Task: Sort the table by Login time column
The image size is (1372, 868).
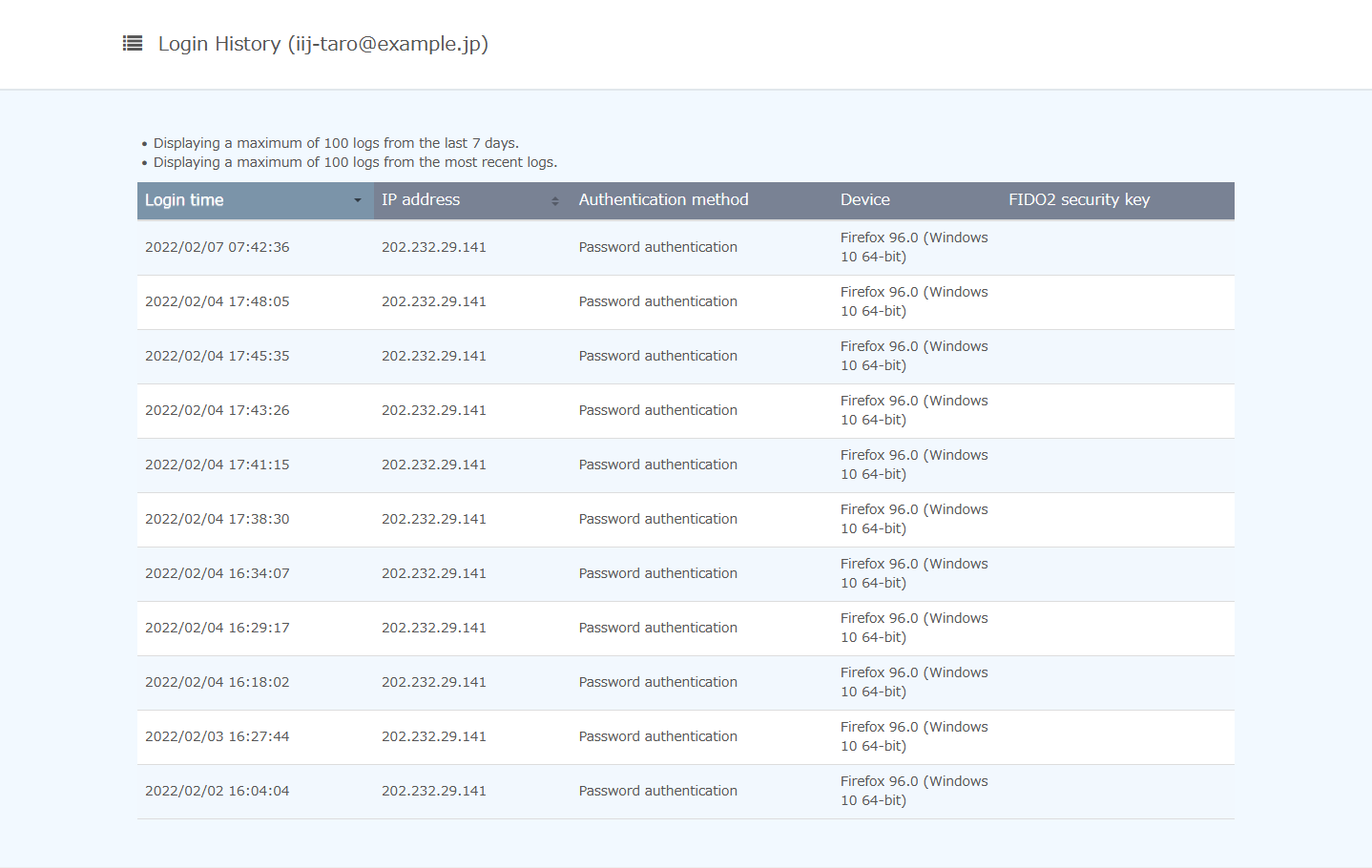Action: [x=184, y=200]
